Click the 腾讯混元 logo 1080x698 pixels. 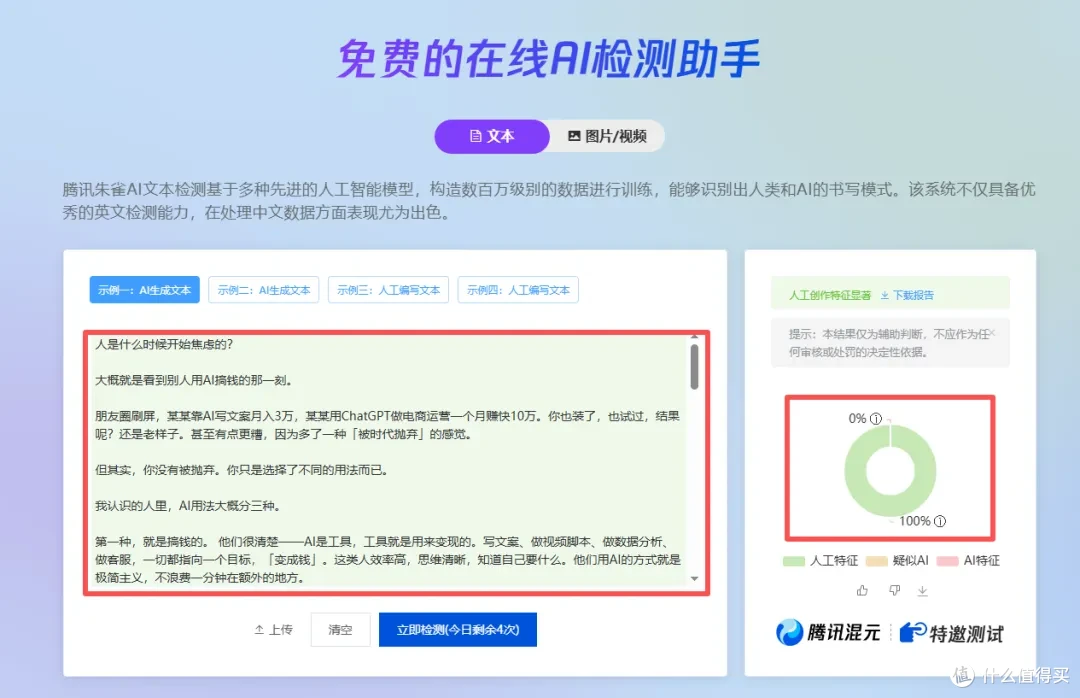tap(828, 632)
